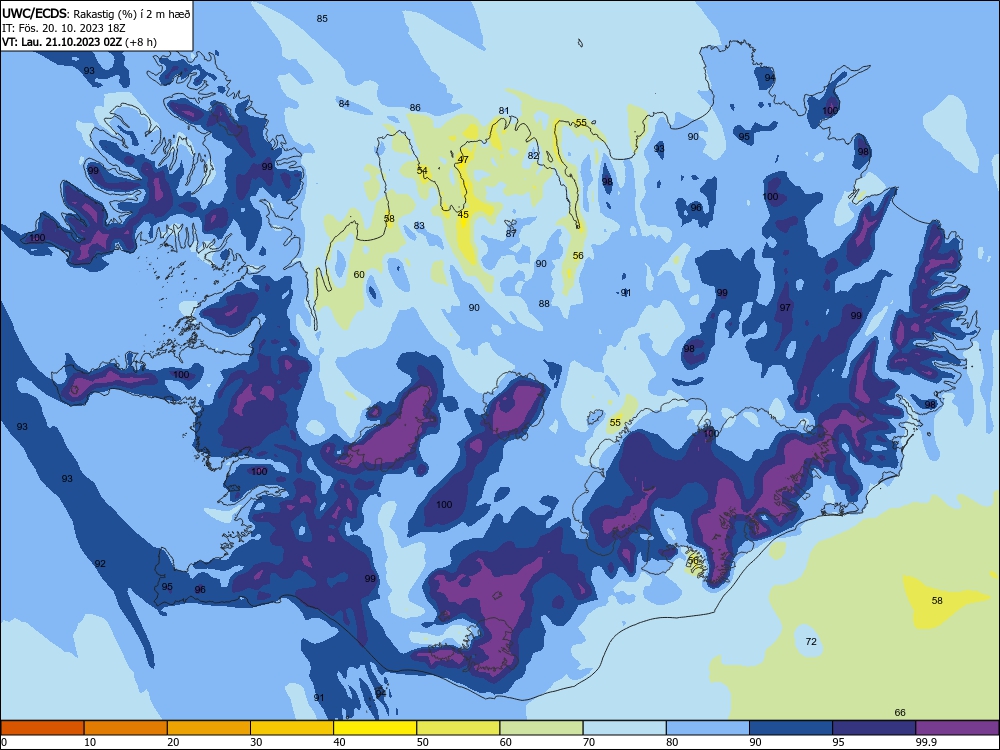
Task: Click the amber 30–40 legend swatch
Action: 292,728
